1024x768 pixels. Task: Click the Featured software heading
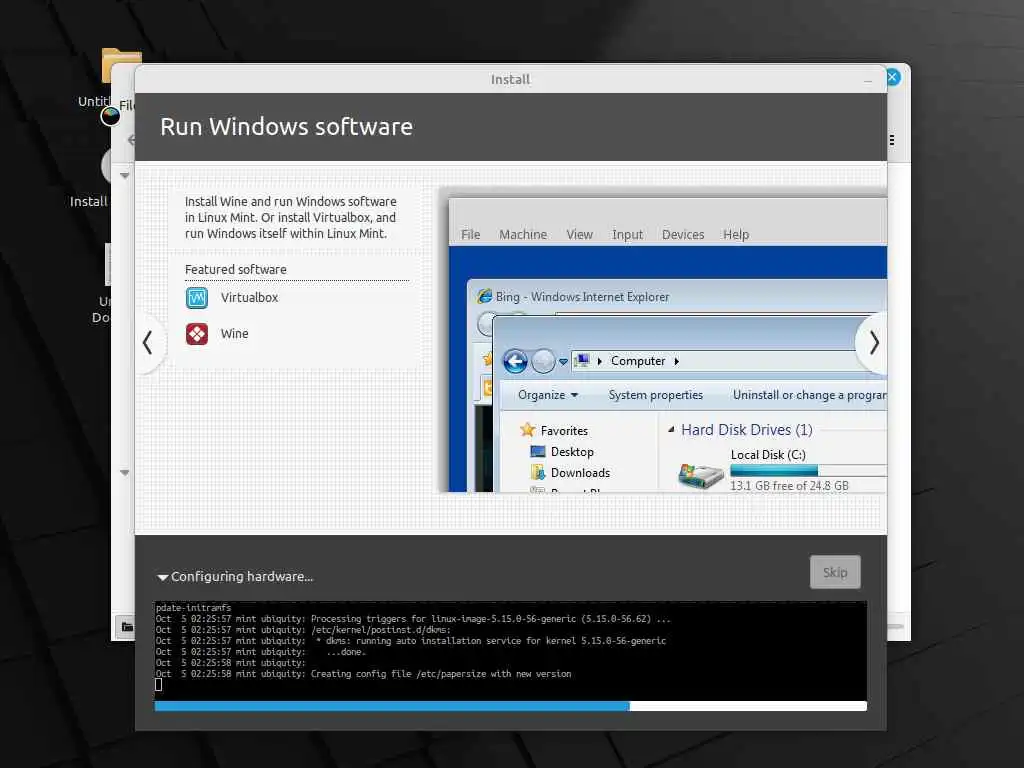pos(236,270)
